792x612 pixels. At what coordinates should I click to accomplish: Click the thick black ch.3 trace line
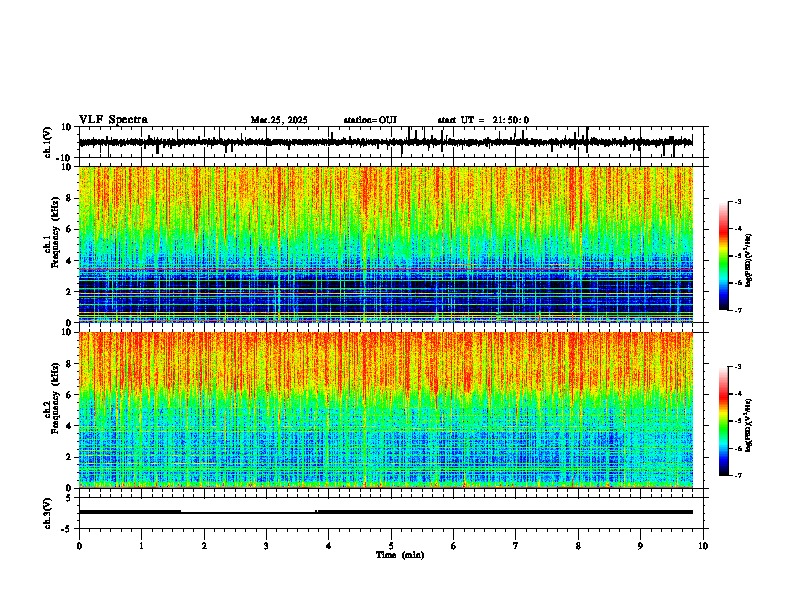(386, 512)
